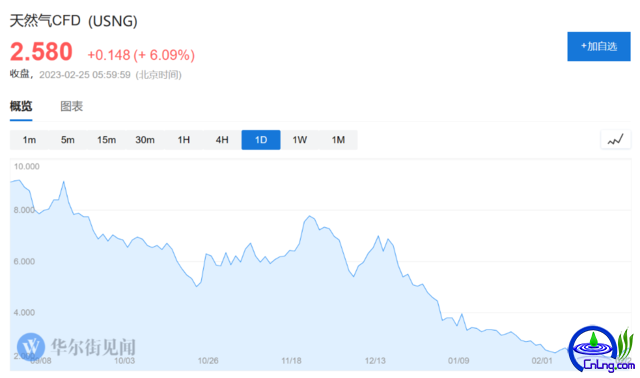Click the CnLng.com water drop logo

[x=601, y=349]
